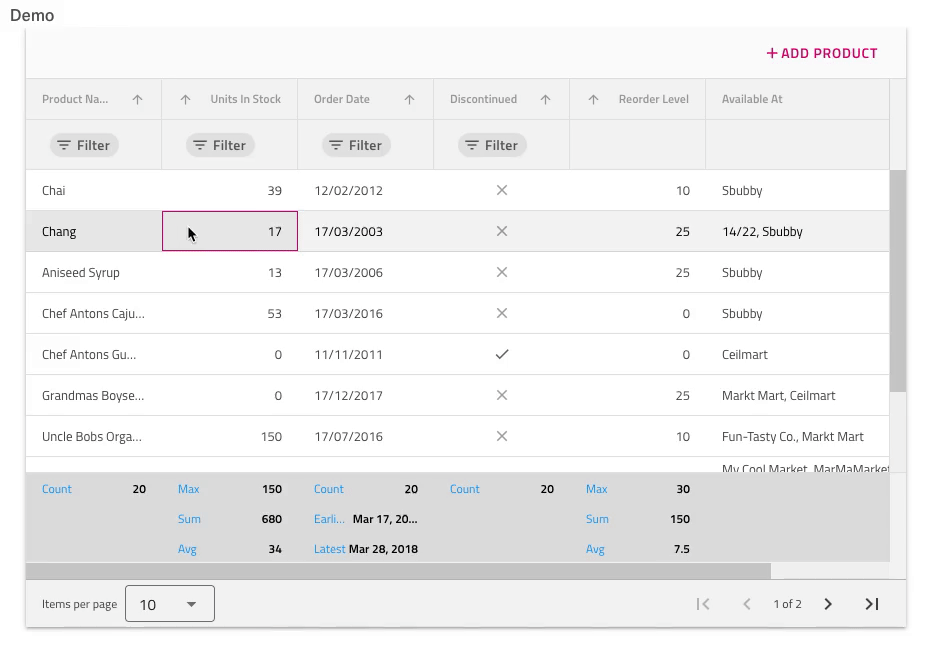Click the Count aggregate link
The width and height of the screenshot is (930, 646).
pyautogui.click(x=57, y=489)
